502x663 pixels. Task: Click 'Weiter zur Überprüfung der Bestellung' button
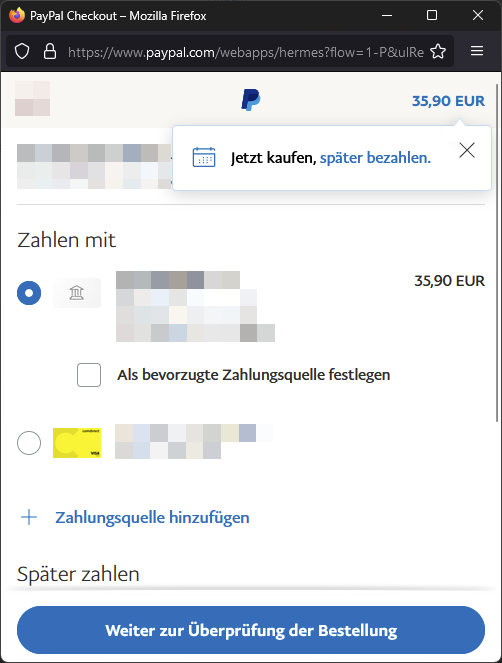point(251,630)
